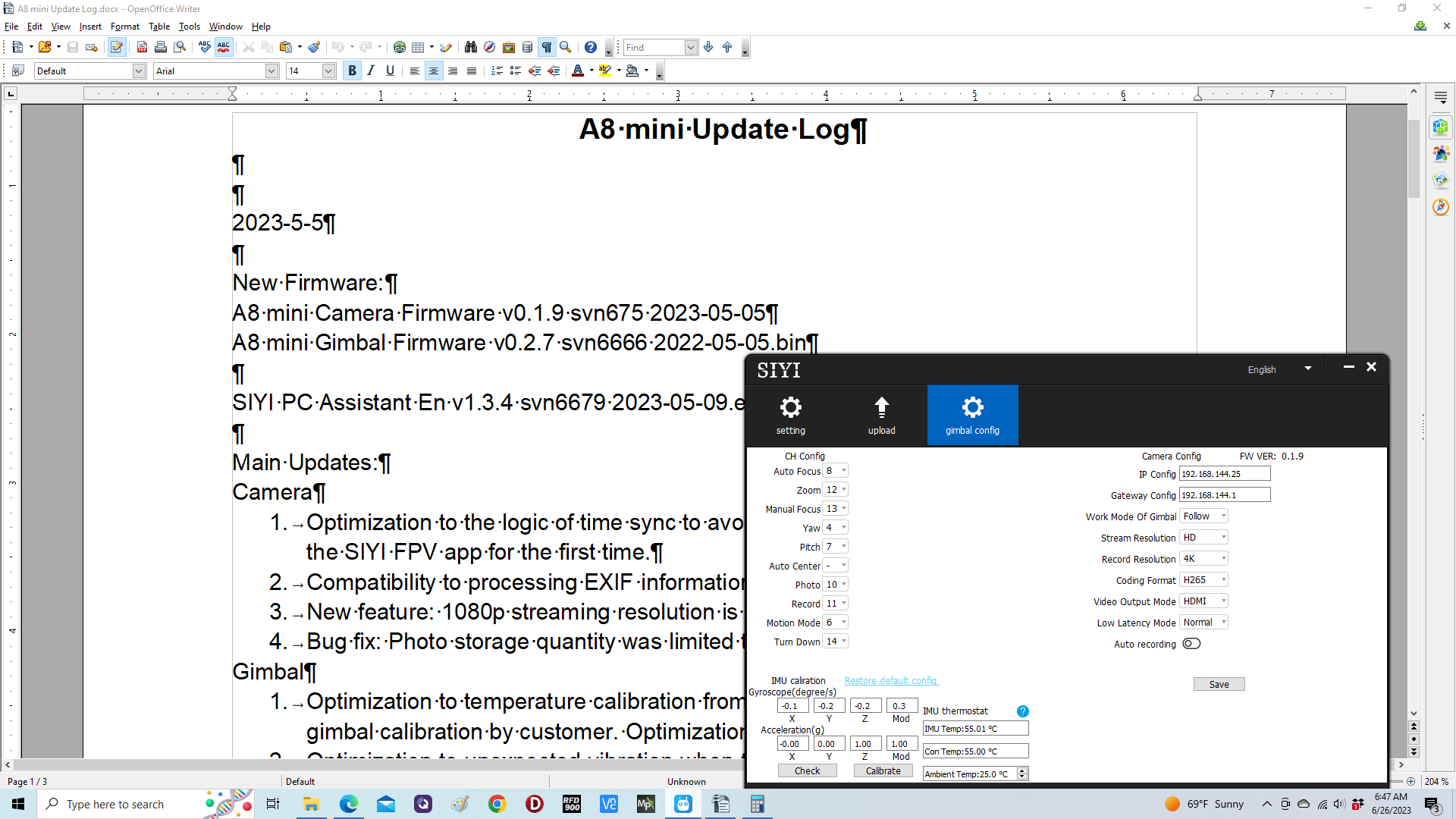The width and height of the screenshot is (1456, 819).
Task: Open SIYI upload tab icon
Action: coord(881,415)
